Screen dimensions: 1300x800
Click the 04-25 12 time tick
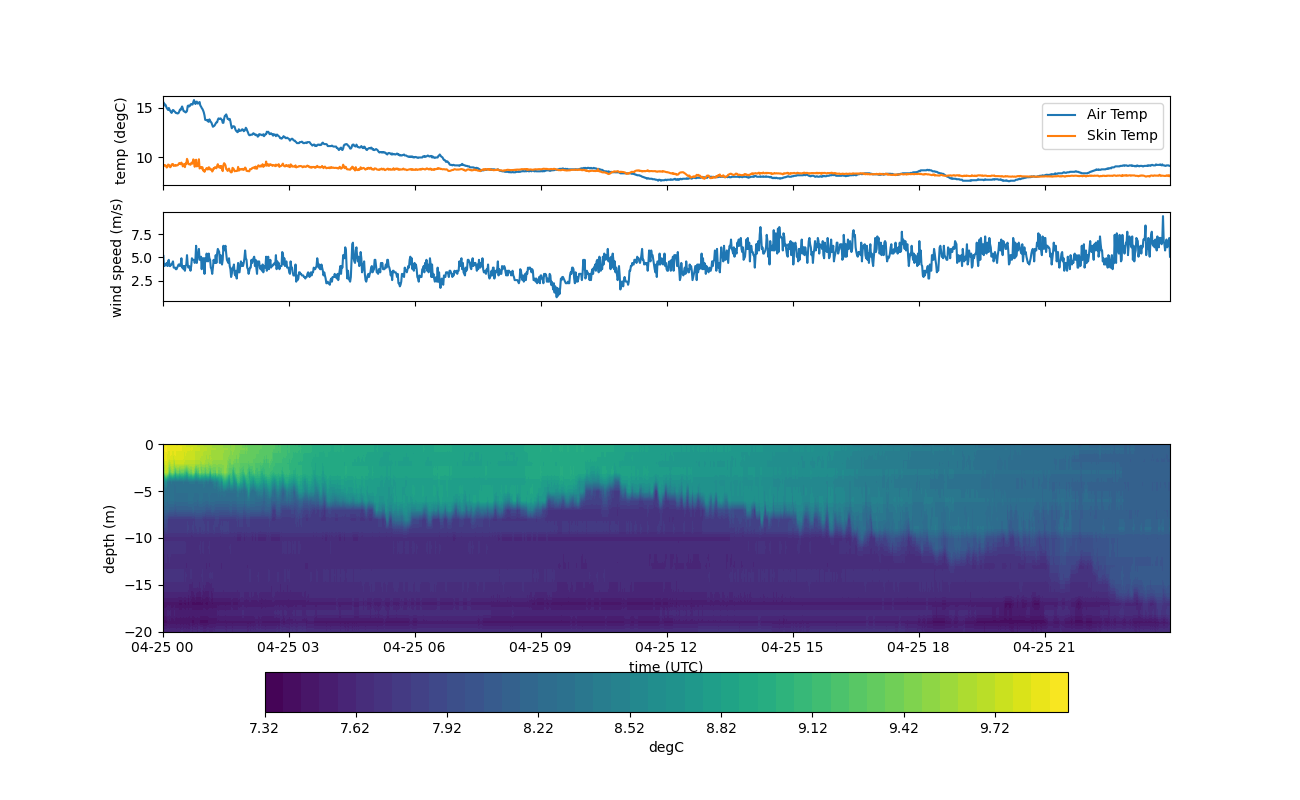pyautogui.click(x=666, y=647)
